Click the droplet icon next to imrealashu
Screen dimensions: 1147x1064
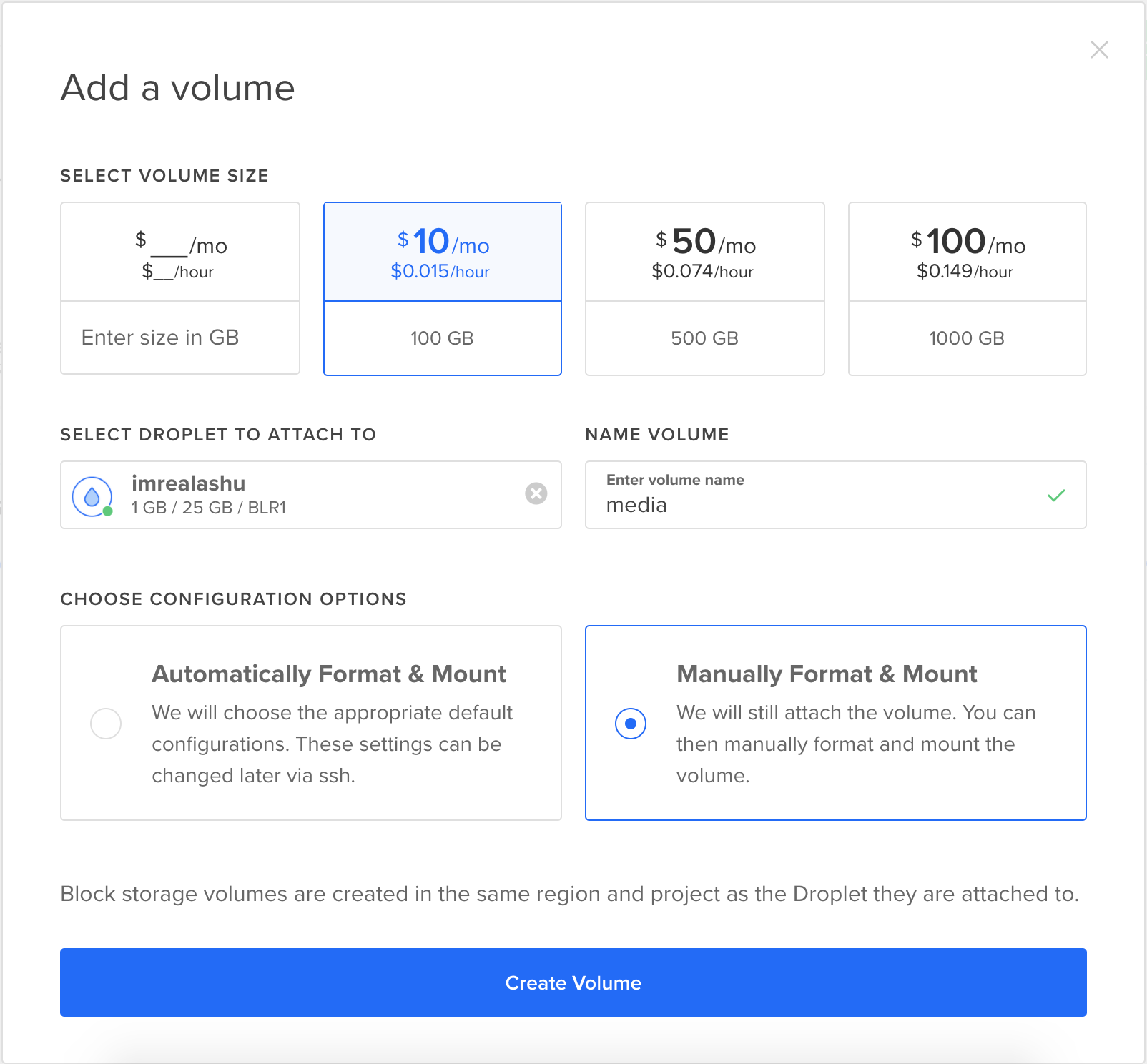point(92,496)
